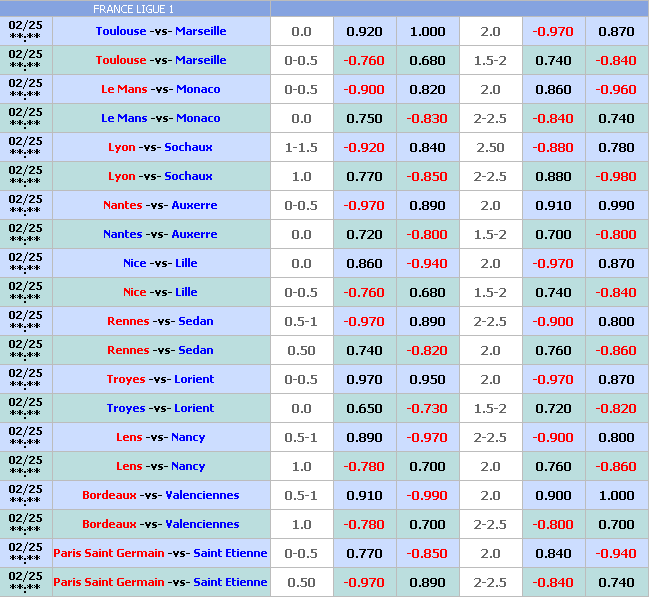Choose 0.750 odds for Le Mans -vs- Monaco
The image size is (649, 597).
tap(364, 118)
